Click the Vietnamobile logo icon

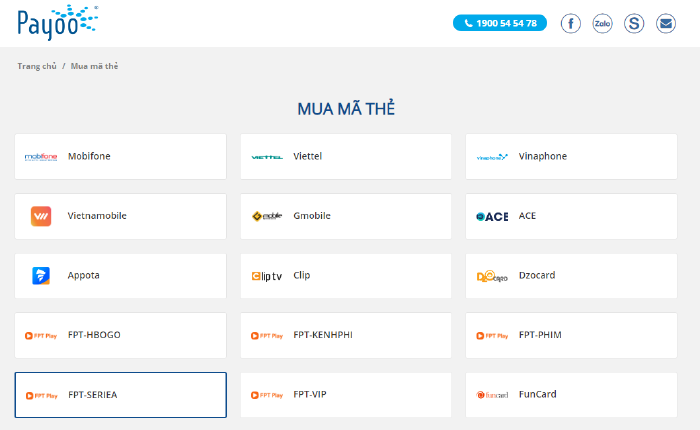click(41, 216)
